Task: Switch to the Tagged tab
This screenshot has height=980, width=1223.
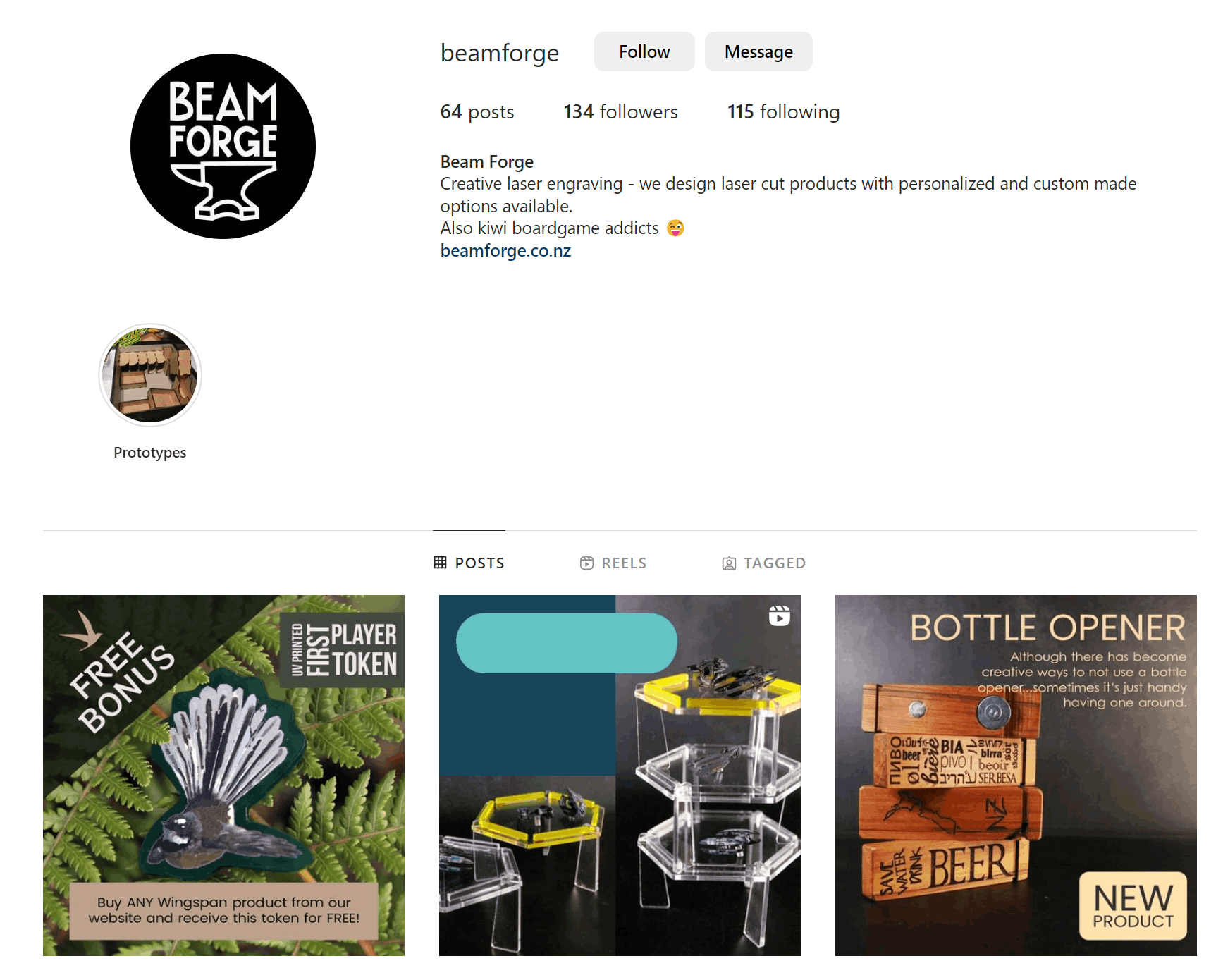Action: [x=764, y=563]
